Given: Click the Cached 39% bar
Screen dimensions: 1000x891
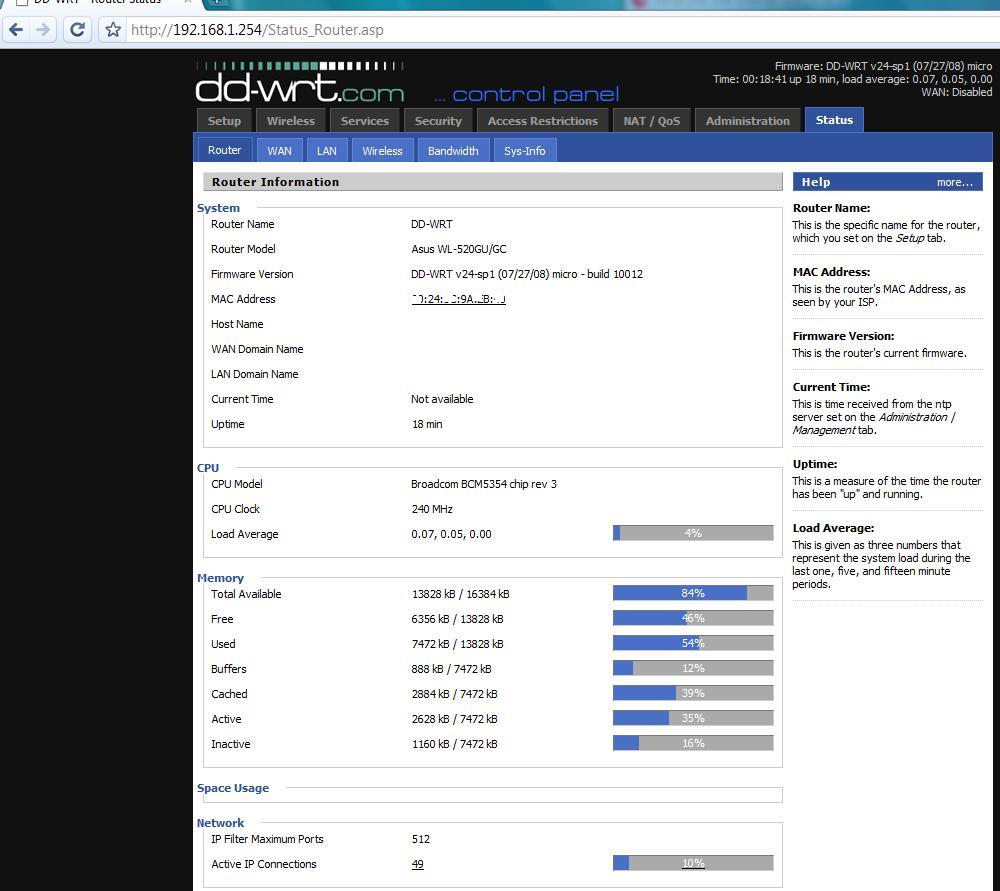Looking at the screenshot, I should pyautogui.click(x=693, y=693).
